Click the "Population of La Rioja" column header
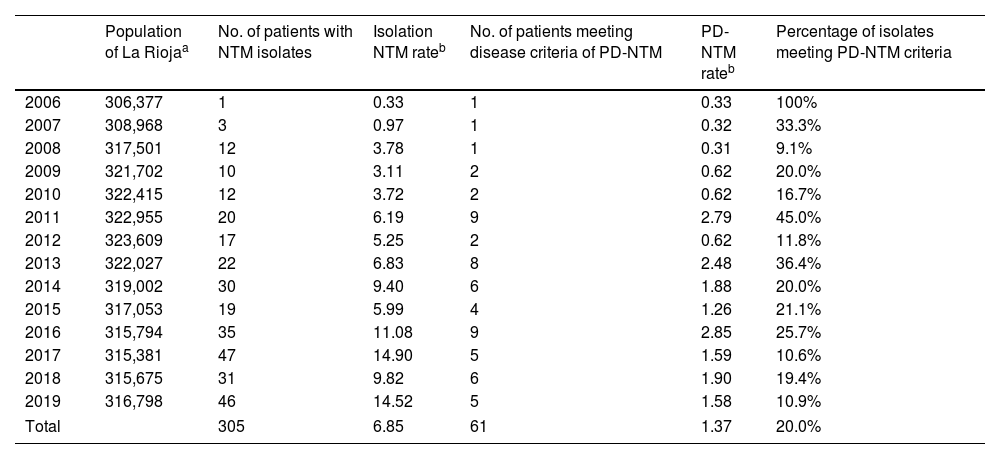This screenshot has width=1000, height=459. pyautogui.click(x=143, y=41)
